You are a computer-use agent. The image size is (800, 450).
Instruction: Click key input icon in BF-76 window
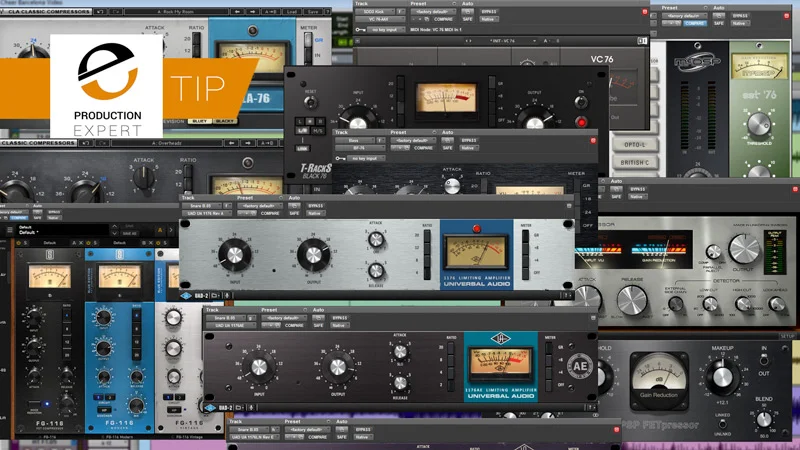tap(340, 158)
